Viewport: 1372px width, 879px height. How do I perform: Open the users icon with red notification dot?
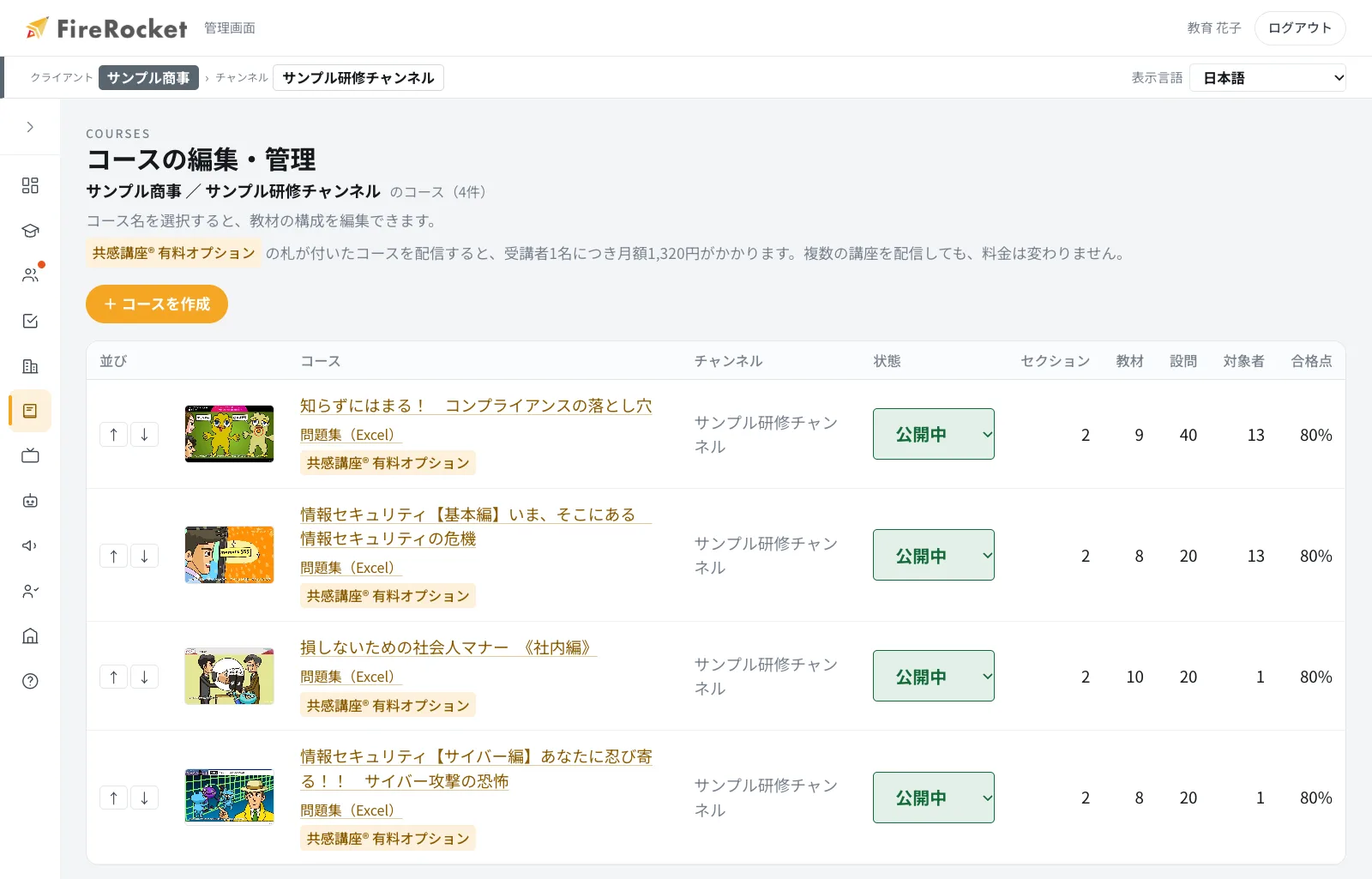coord(30,275)
